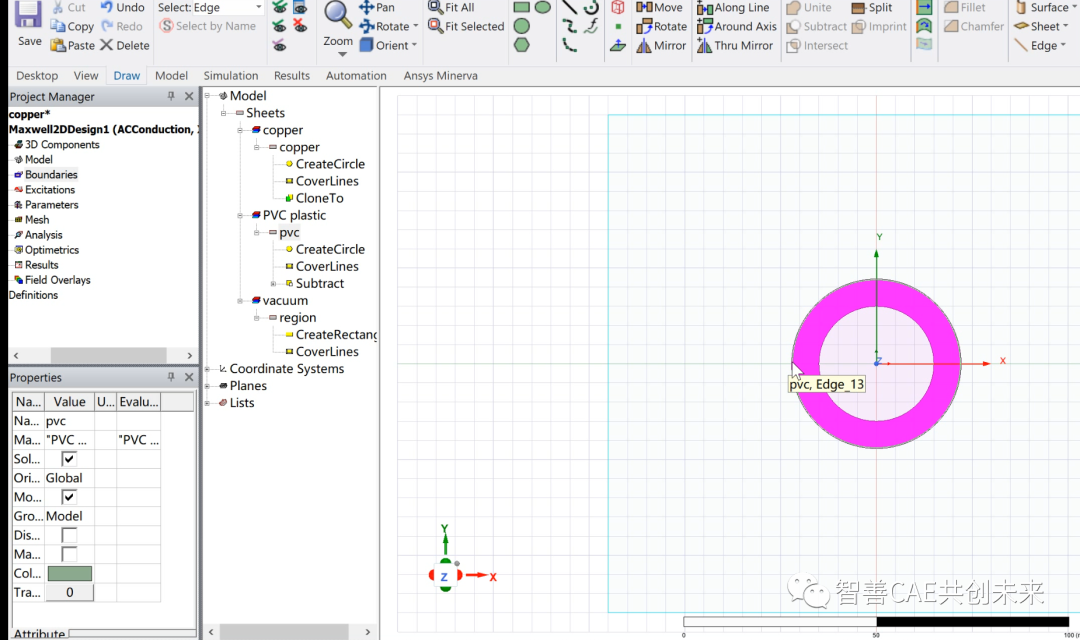Select the Along Line move tool
1080x640 pixels.
[733, 8]
